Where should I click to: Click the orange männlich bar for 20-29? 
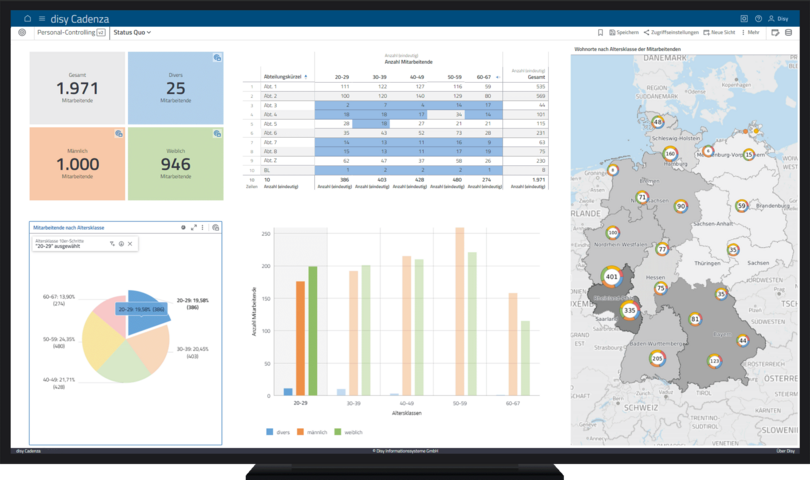click(300, 338)
